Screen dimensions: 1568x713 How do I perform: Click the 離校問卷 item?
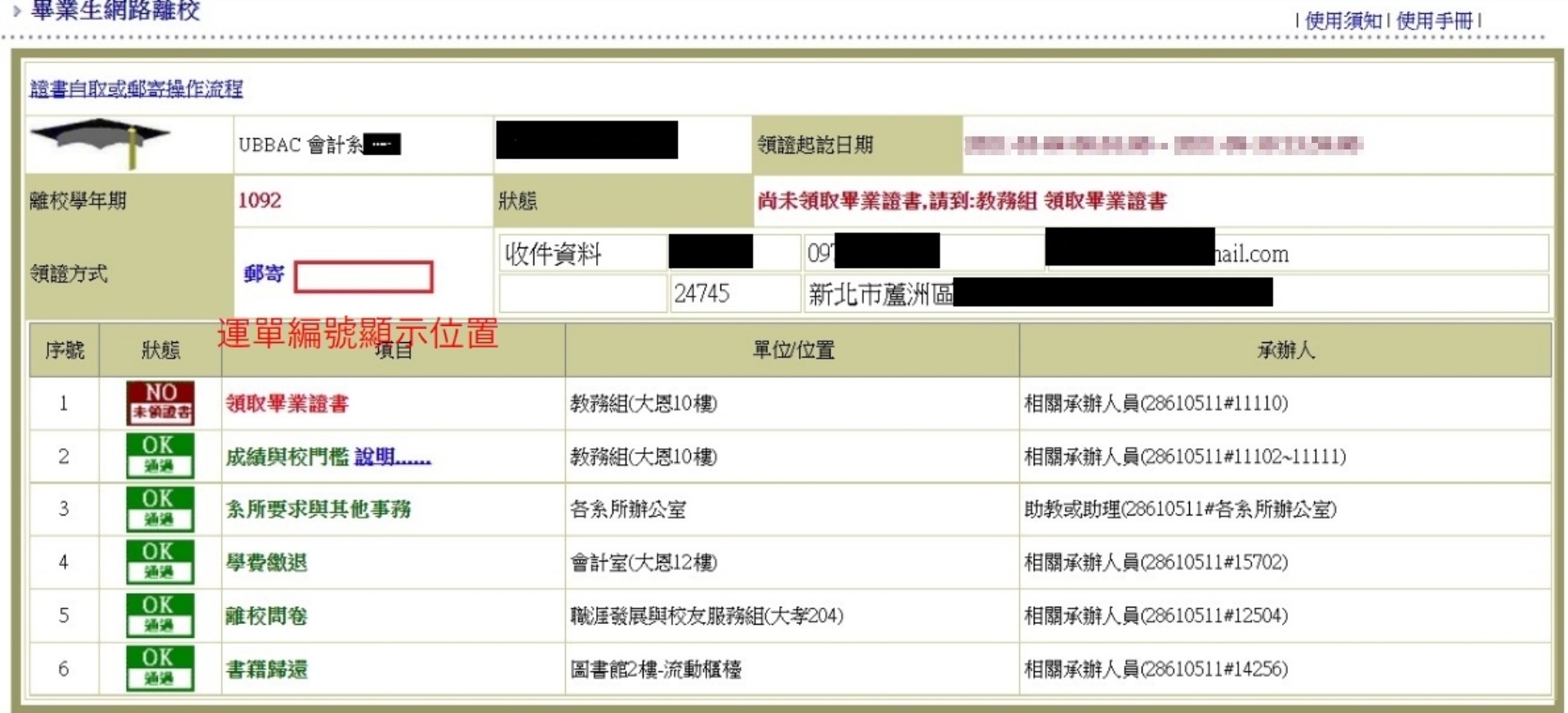point(266,616)
